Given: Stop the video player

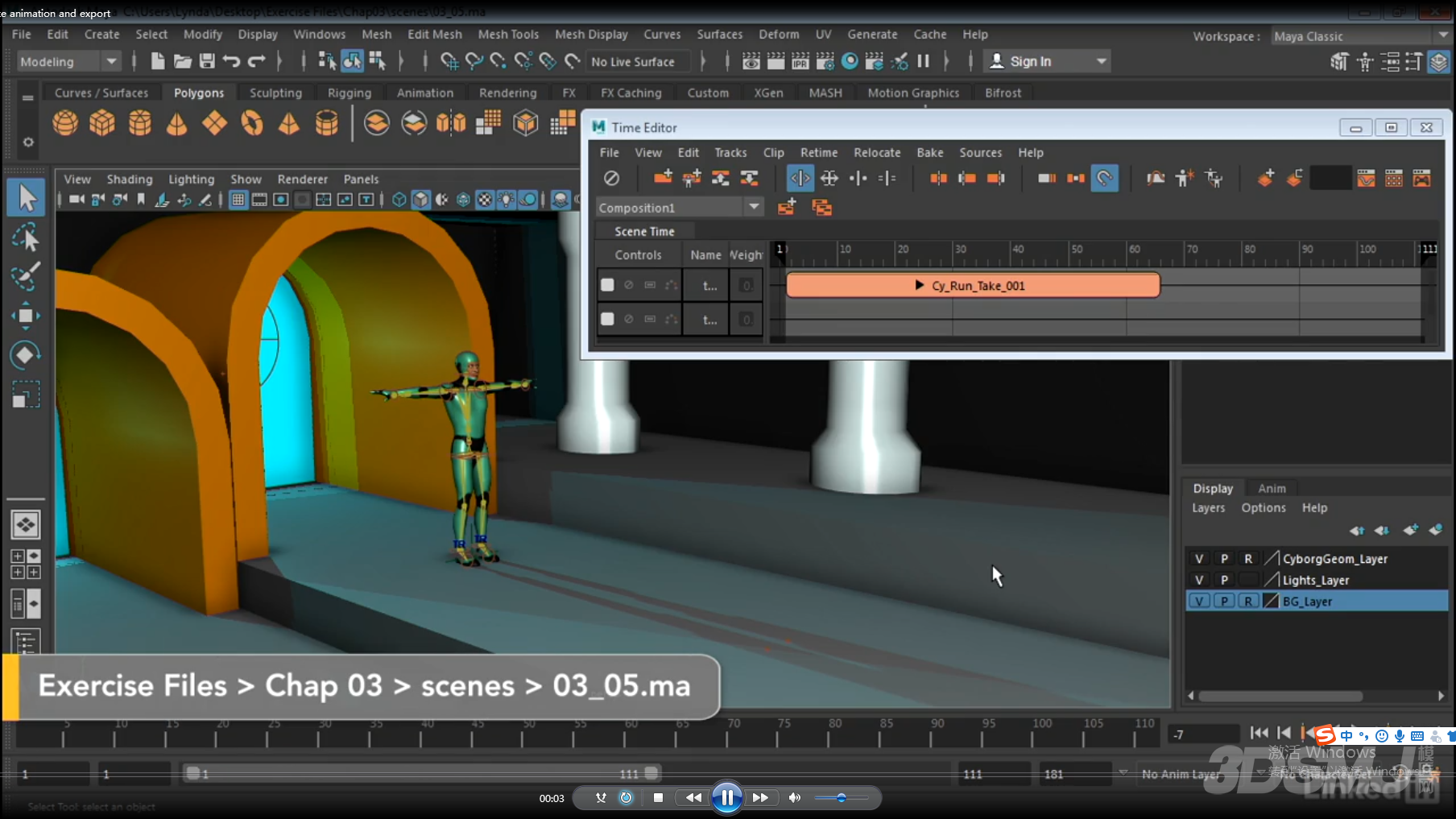Looking at the screenshot, I should point(658,797).
